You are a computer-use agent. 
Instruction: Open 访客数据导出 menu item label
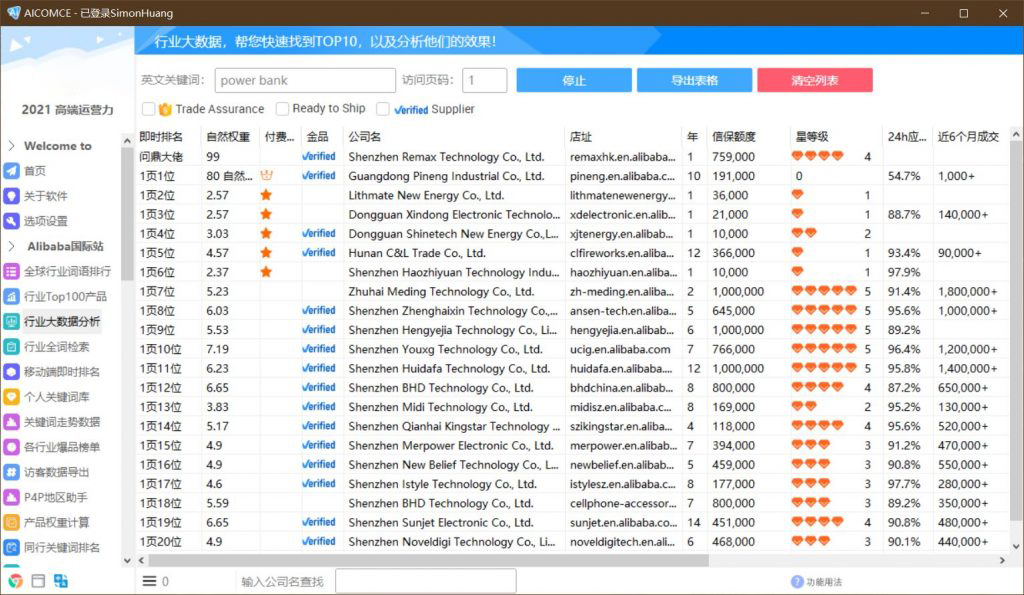[56, 472]
